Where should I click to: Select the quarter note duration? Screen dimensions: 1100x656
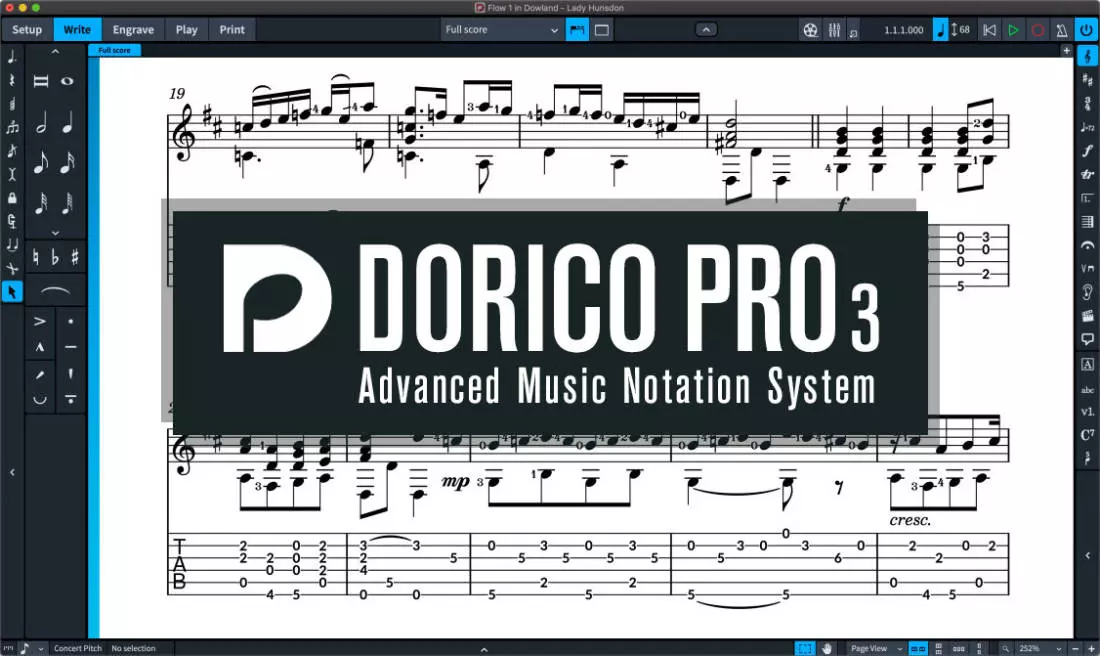[68, 125]
